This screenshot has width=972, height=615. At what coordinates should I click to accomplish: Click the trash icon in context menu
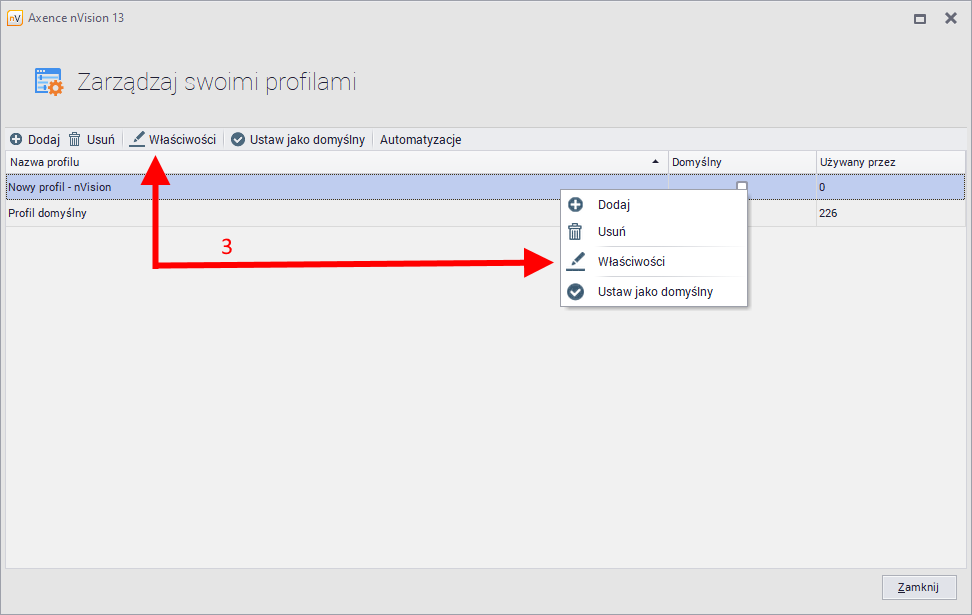pyautogui.click(x=575, y=232)
